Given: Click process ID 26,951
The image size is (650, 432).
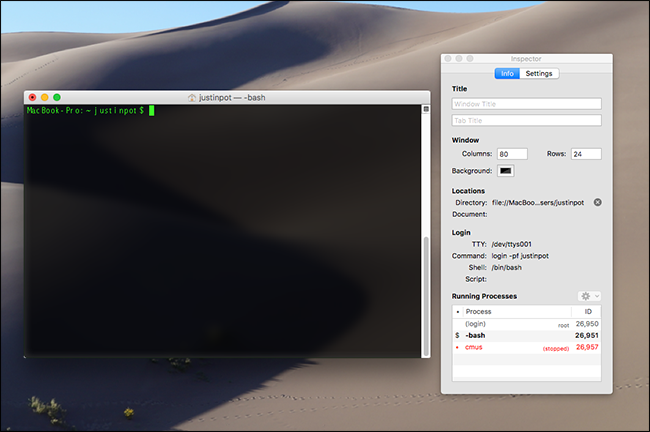Looking at the screenshot, I should coord(587,335).
